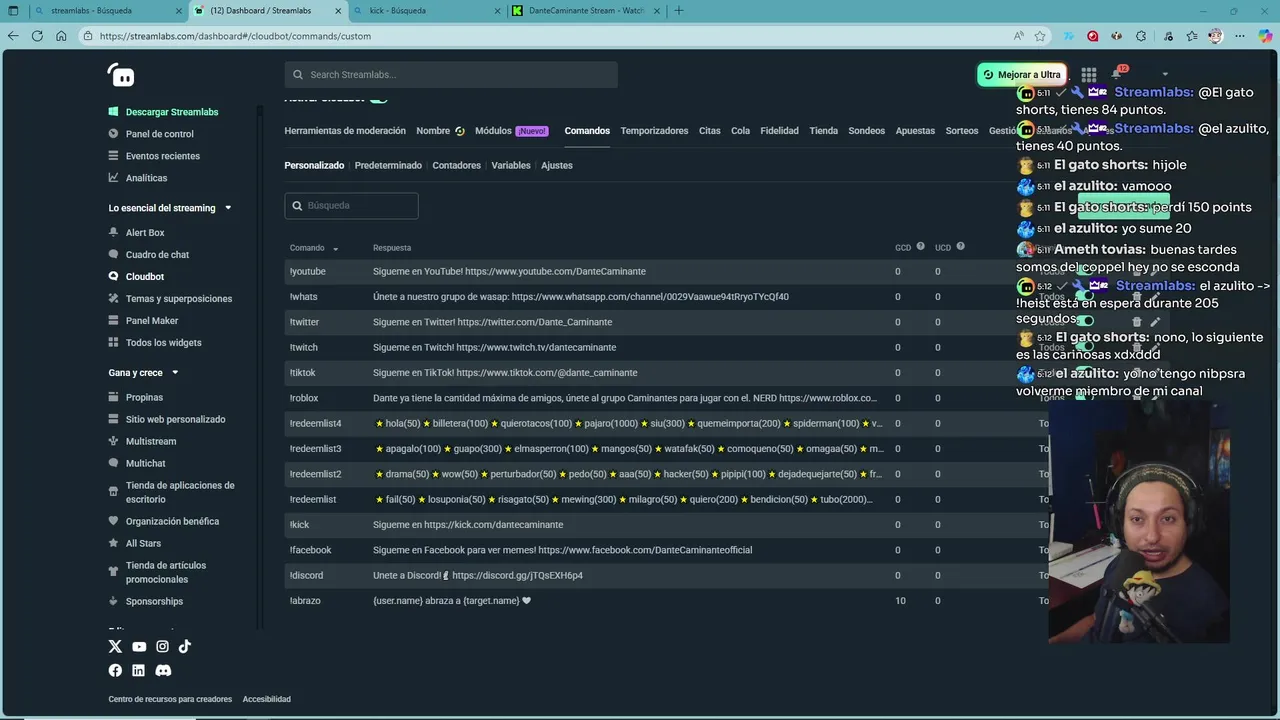Click the X social icon
Screen dimensions: 1280x720
115,647
